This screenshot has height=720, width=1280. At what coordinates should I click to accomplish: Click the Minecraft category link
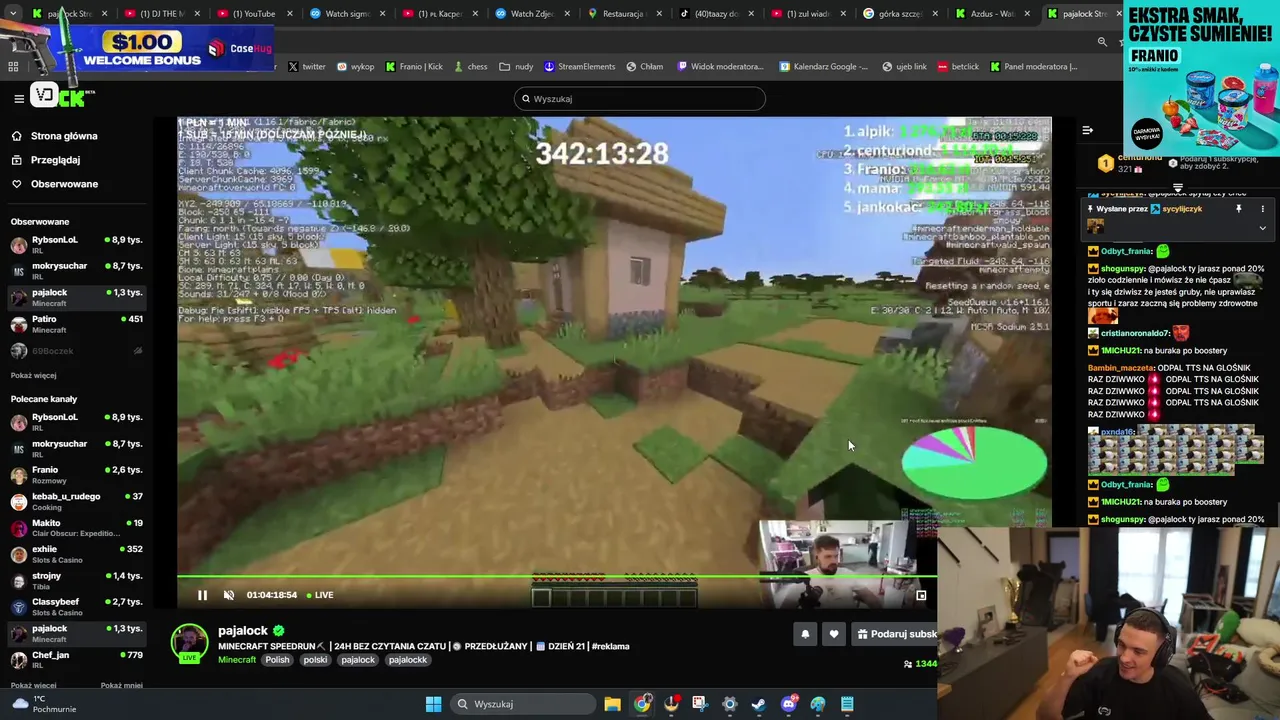(x=237, y=660)
